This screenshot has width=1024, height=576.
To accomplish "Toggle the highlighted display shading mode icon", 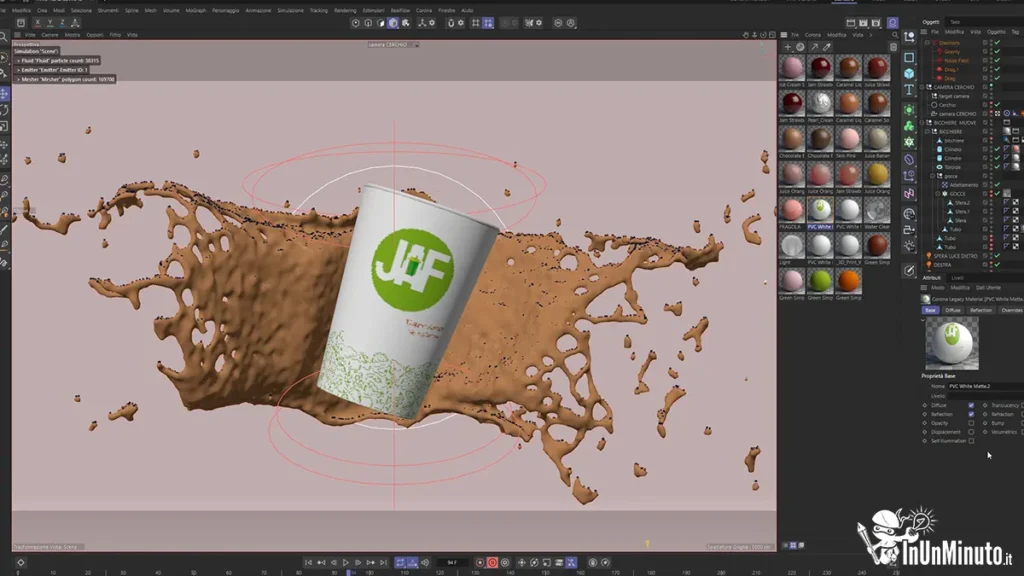I will (393, 23).
